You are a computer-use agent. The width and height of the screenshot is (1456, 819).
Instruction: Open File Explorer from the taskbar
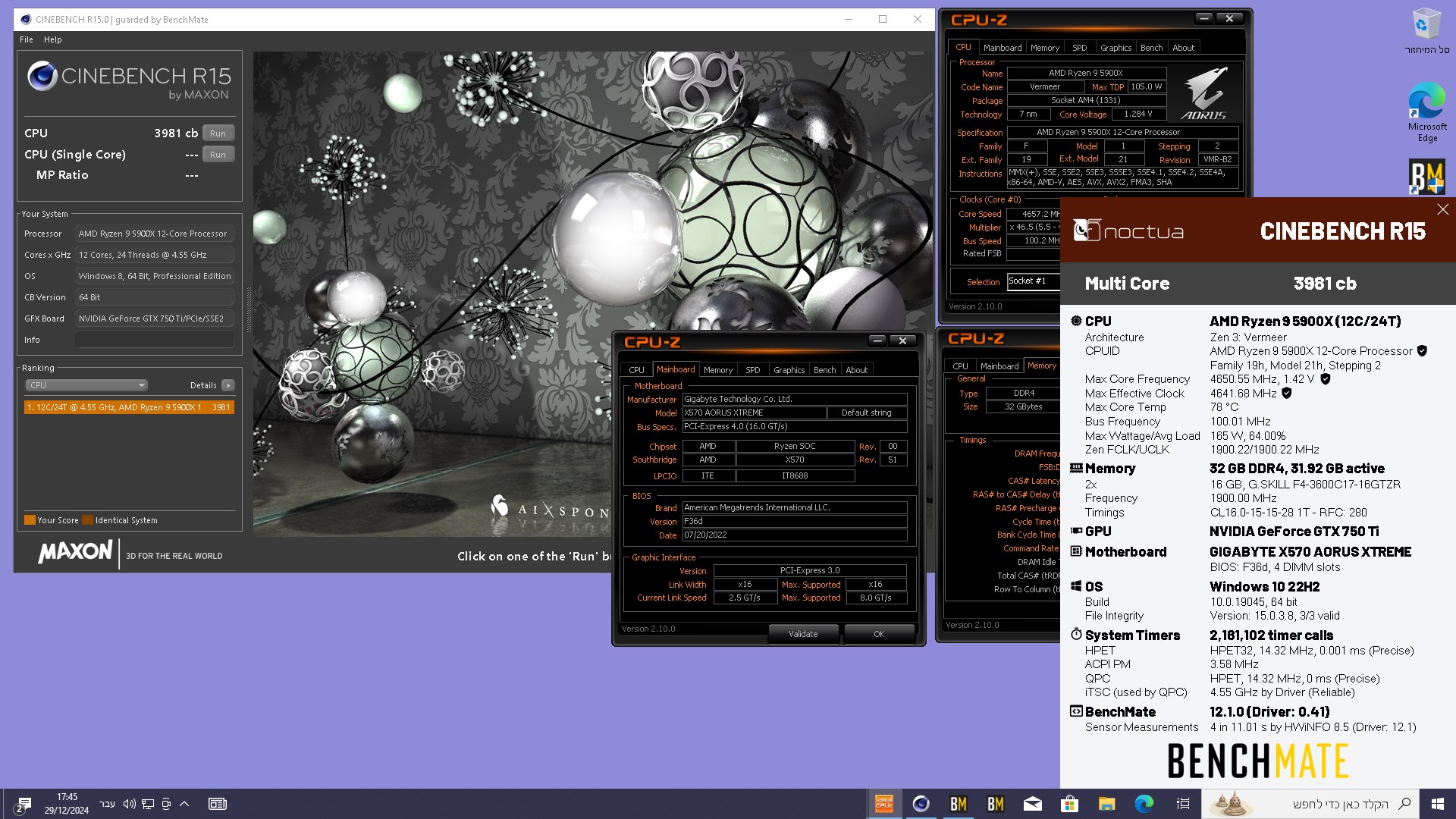(1106, 804)
